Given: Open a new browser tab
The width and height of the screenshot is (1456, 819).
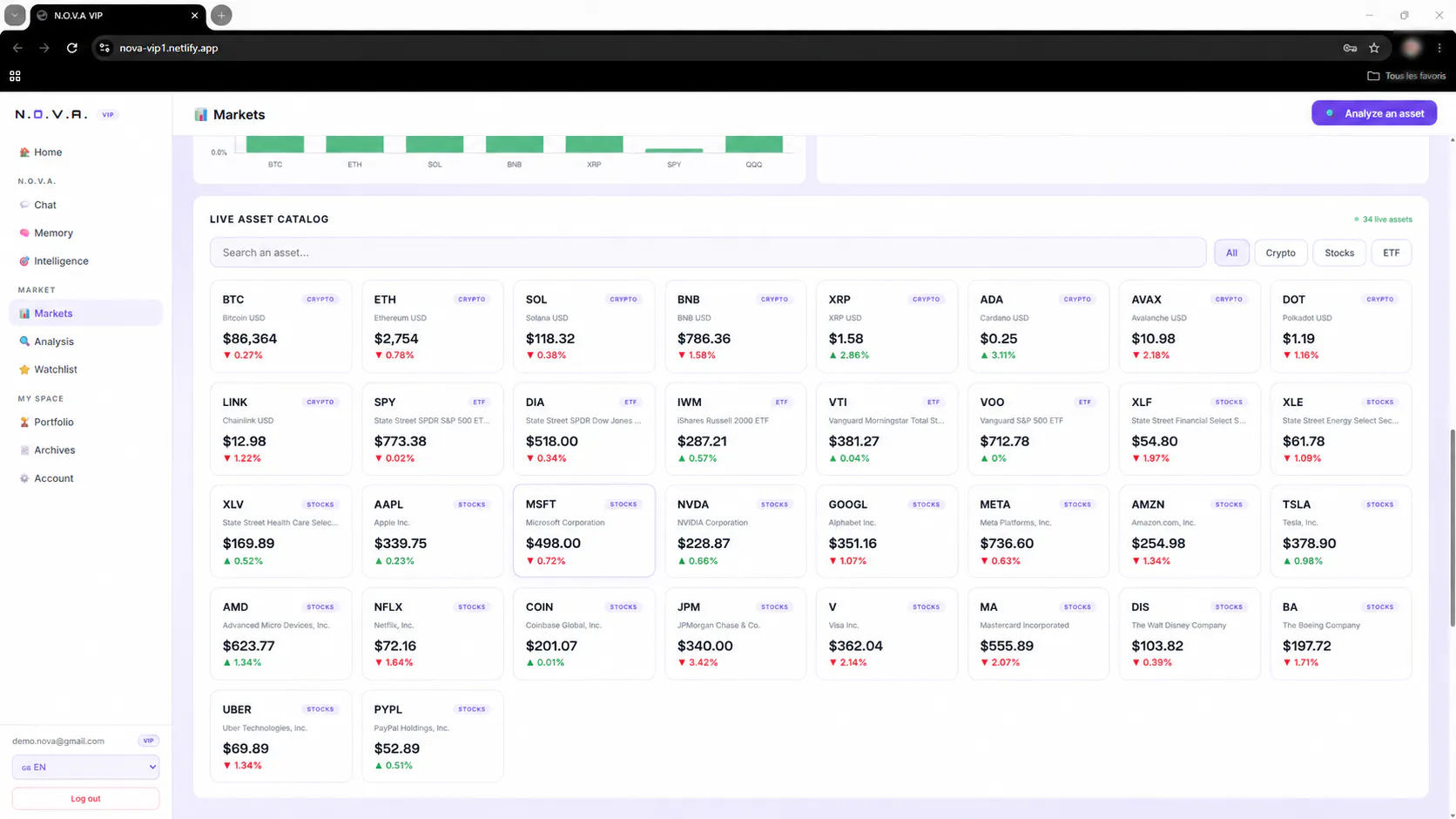Looking at the screenshot, I should tap(221, 15).
